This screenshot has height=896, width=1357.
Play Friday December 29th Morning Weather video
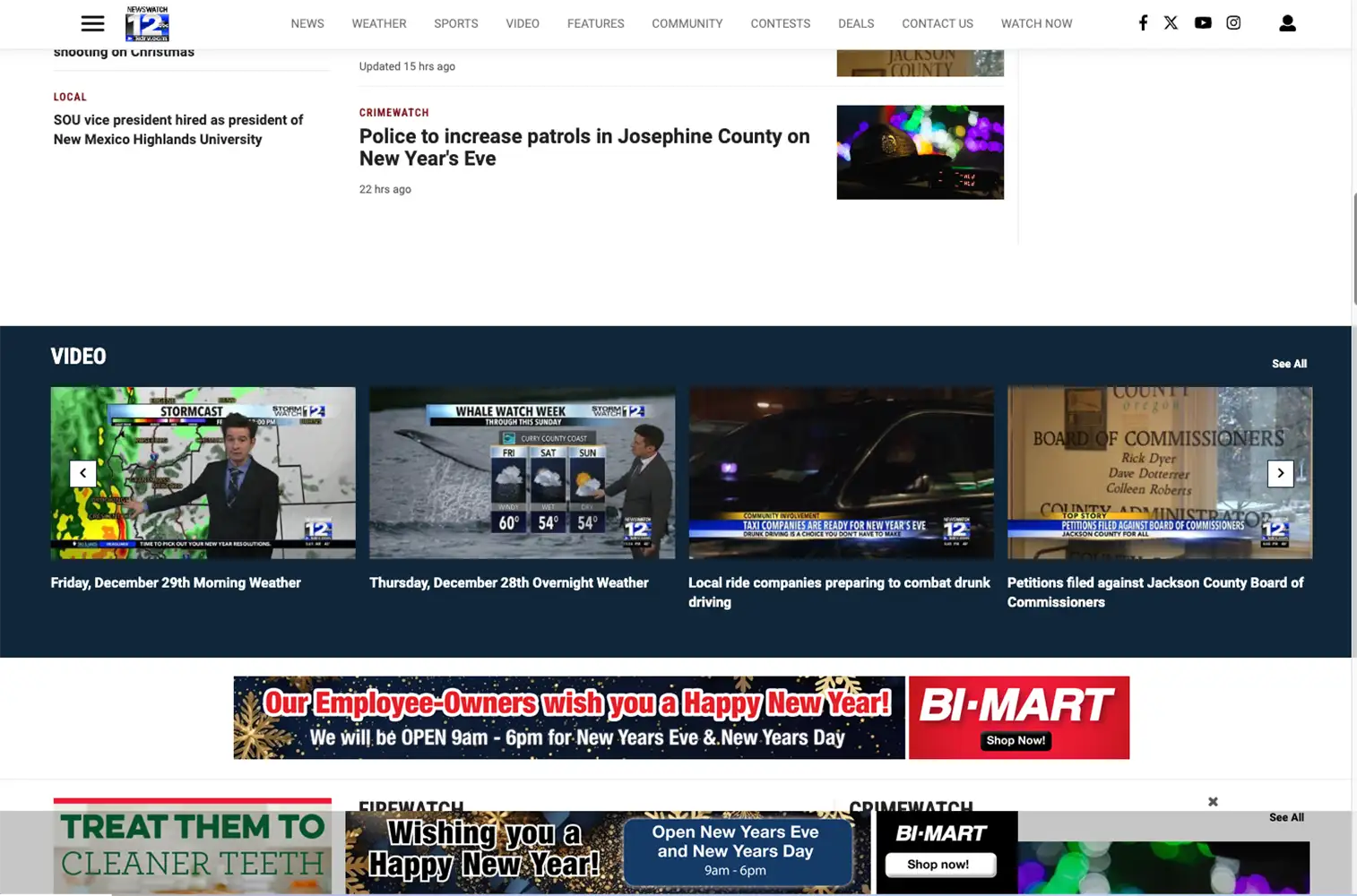(203, 473)
